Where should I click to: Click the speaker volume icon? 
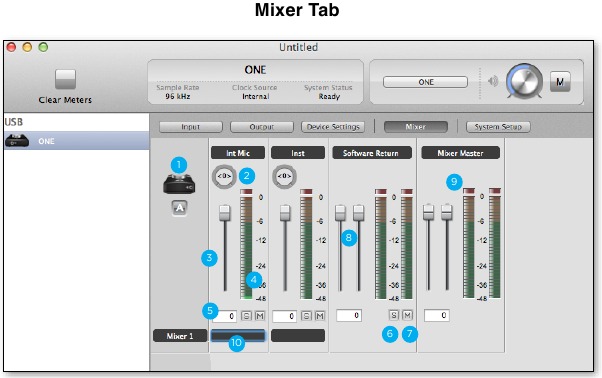493,81
